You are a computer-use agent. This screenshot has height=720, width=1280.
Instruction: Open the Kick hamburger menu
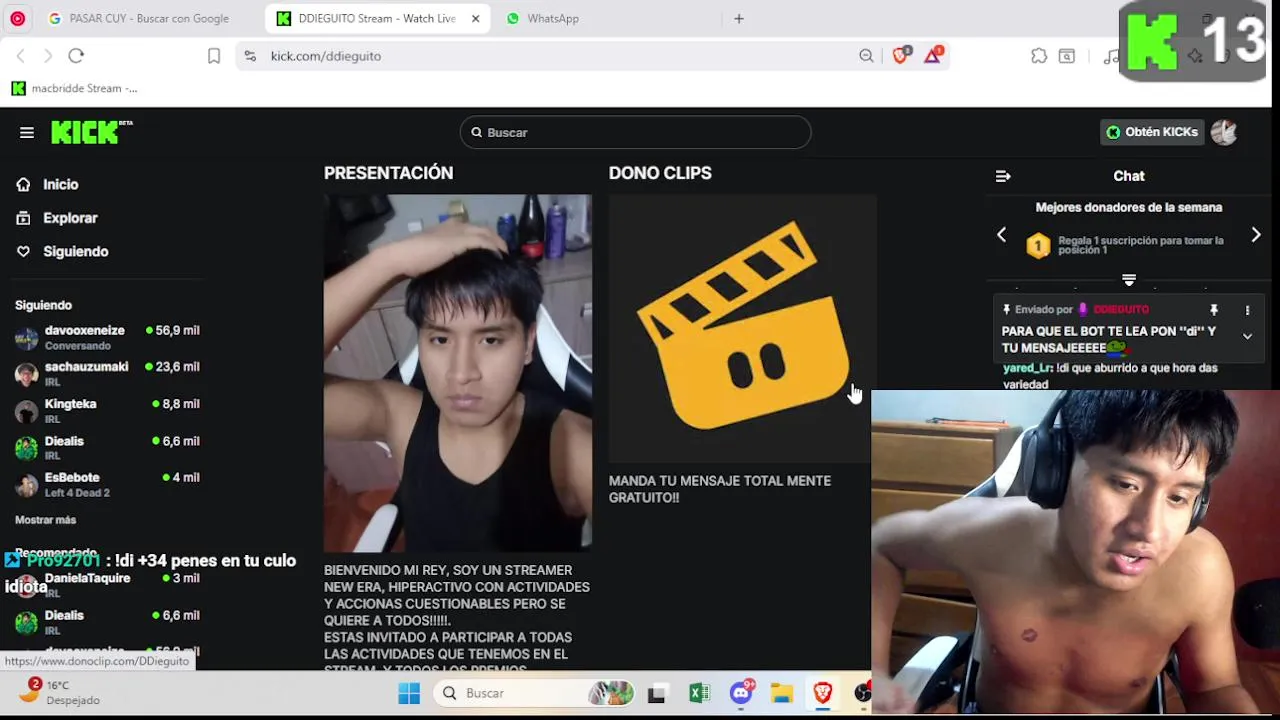point(27,132)
